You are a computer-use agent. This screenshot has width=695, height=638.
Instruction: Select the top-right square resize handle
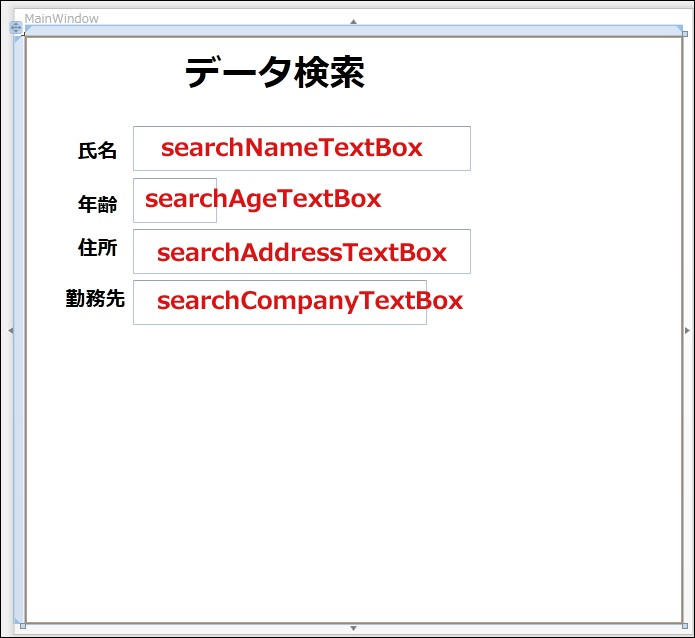click(x=685, y=34)
